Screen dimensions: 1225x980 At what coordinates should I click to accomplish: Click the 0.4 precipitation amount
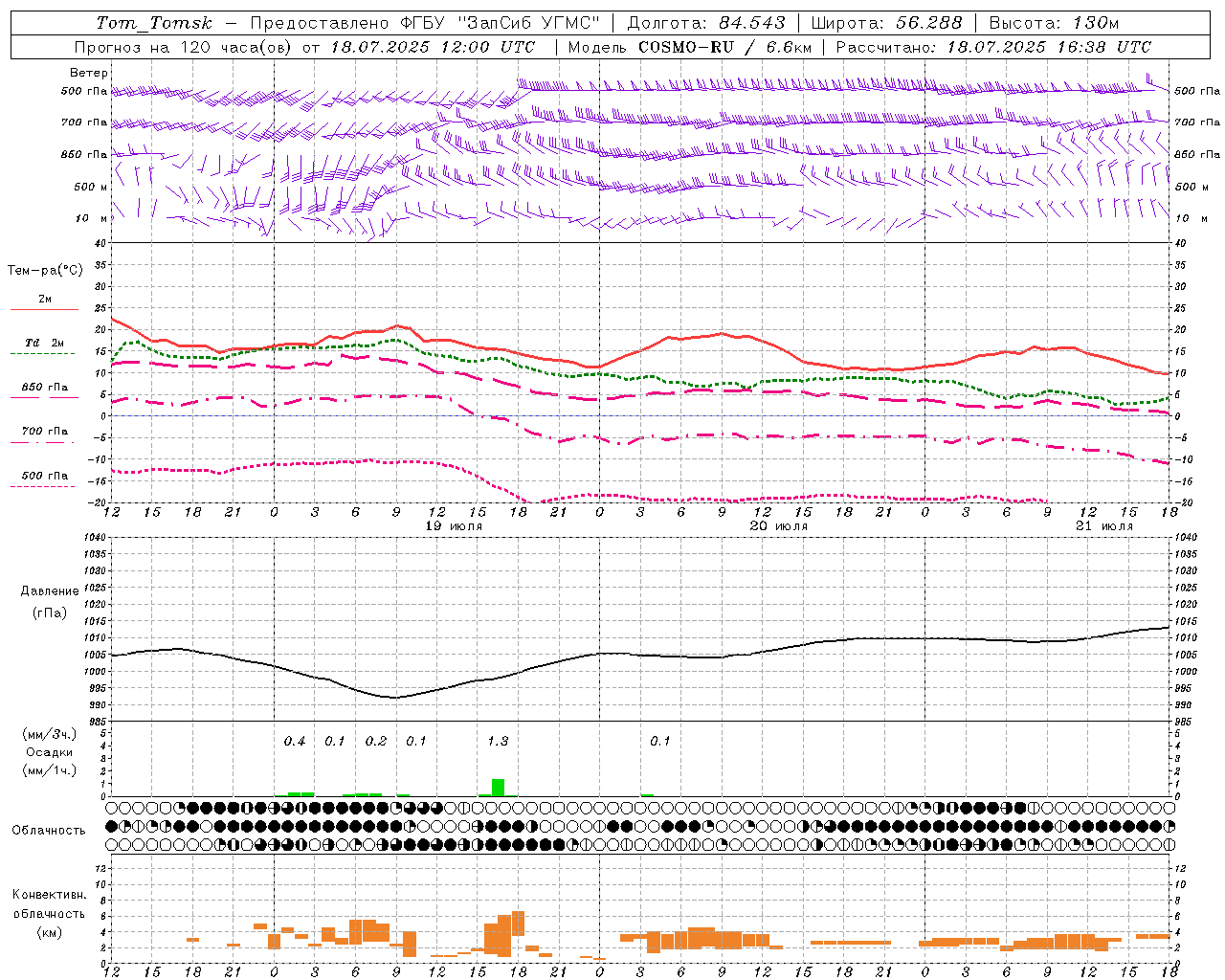coord(295,742)
